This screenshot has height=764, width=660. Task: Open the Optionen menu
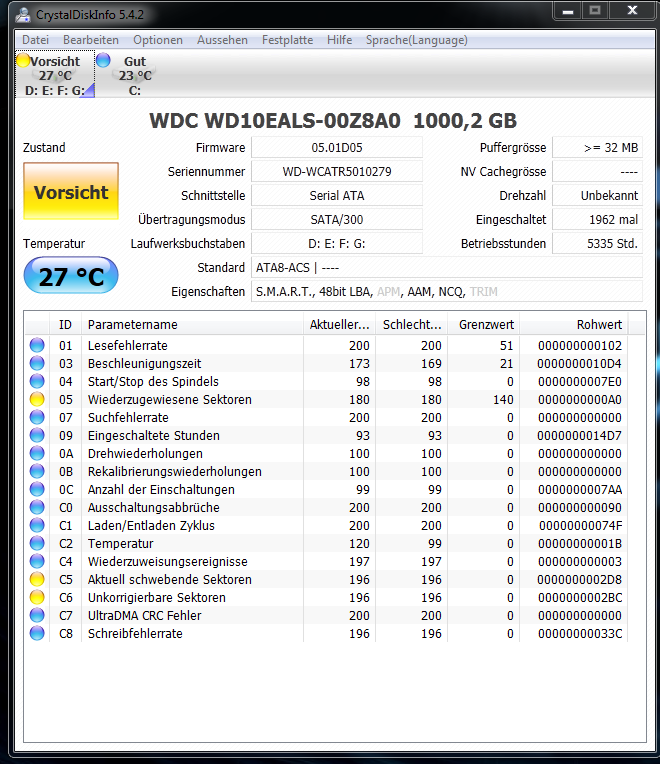click(x=158, y=40)
